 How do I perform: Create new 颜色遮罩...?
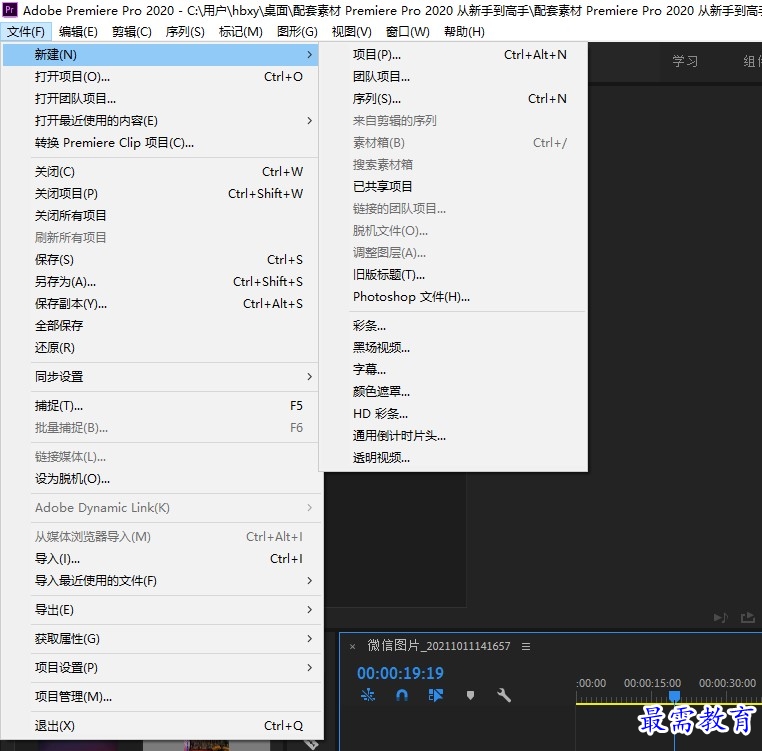pos(453,392)
